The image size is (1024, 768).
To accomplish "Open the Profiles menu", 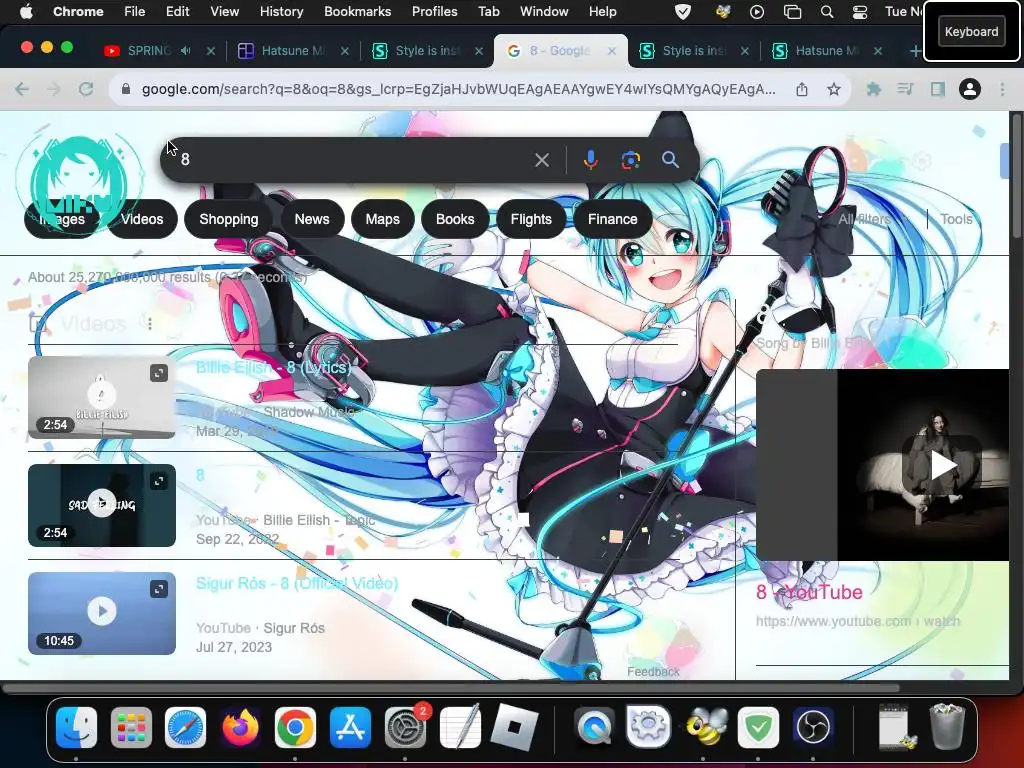I will pos(434,12).
